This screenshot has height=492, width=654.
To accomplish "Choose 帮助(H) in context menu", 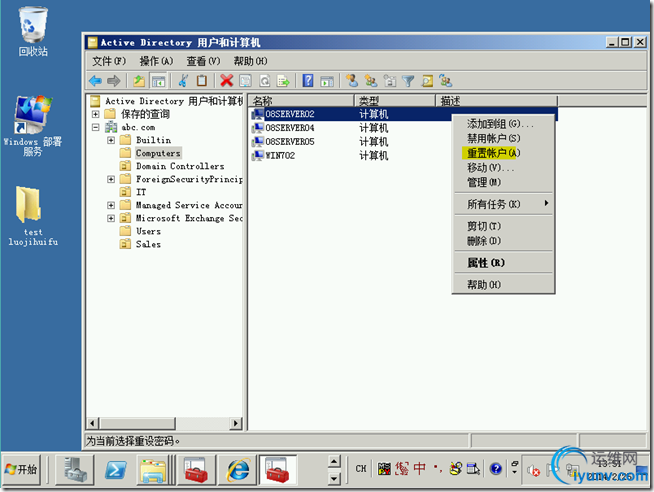I will pyautogui.click(x=503, y=285).
